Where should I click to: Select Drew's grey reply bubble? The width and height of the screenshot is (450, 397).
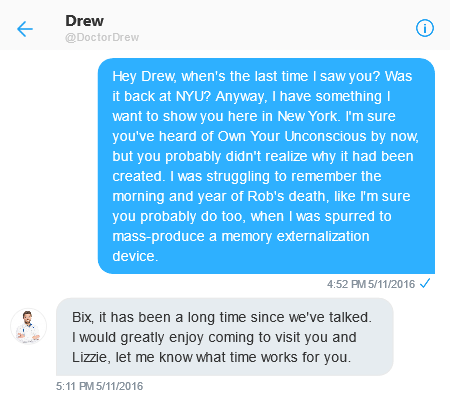click(x=224, y=337)
